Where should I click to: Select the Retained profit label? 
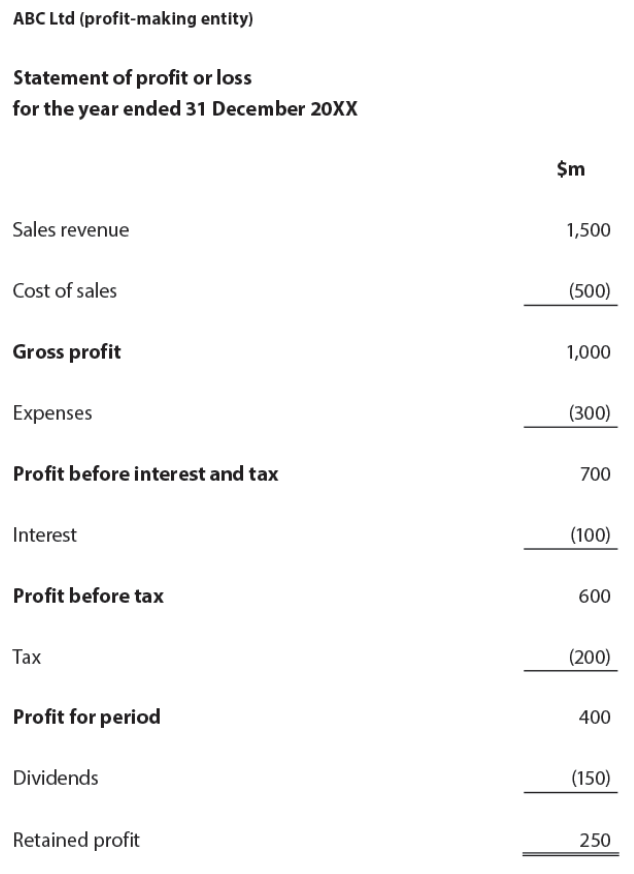coord(76,839)
